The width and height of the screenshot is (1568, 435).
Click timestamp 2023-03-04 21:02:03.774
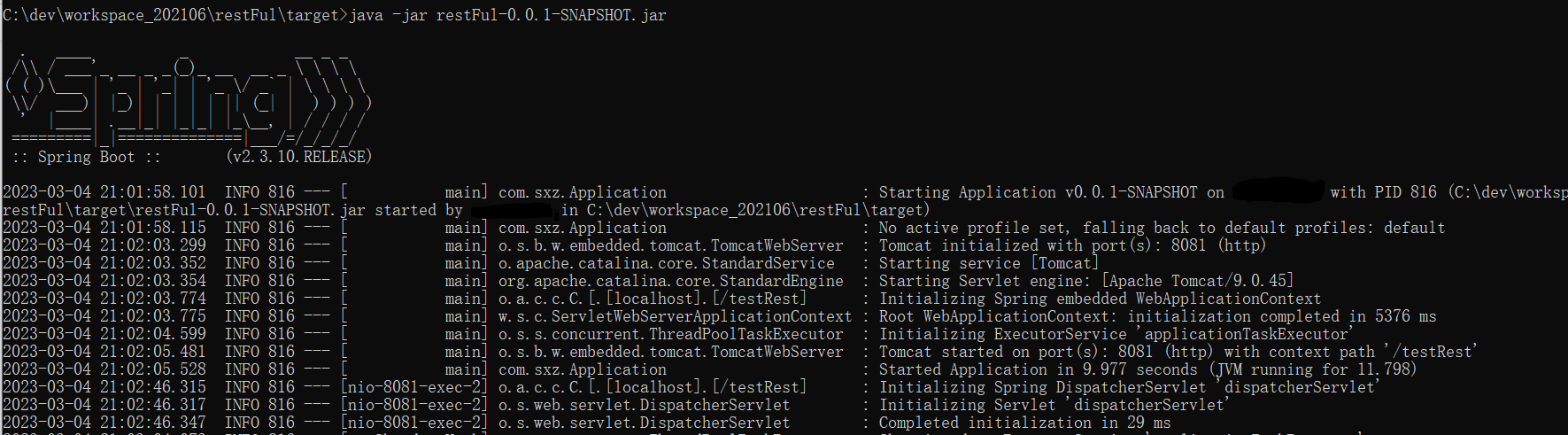click(x=104, y=299)
